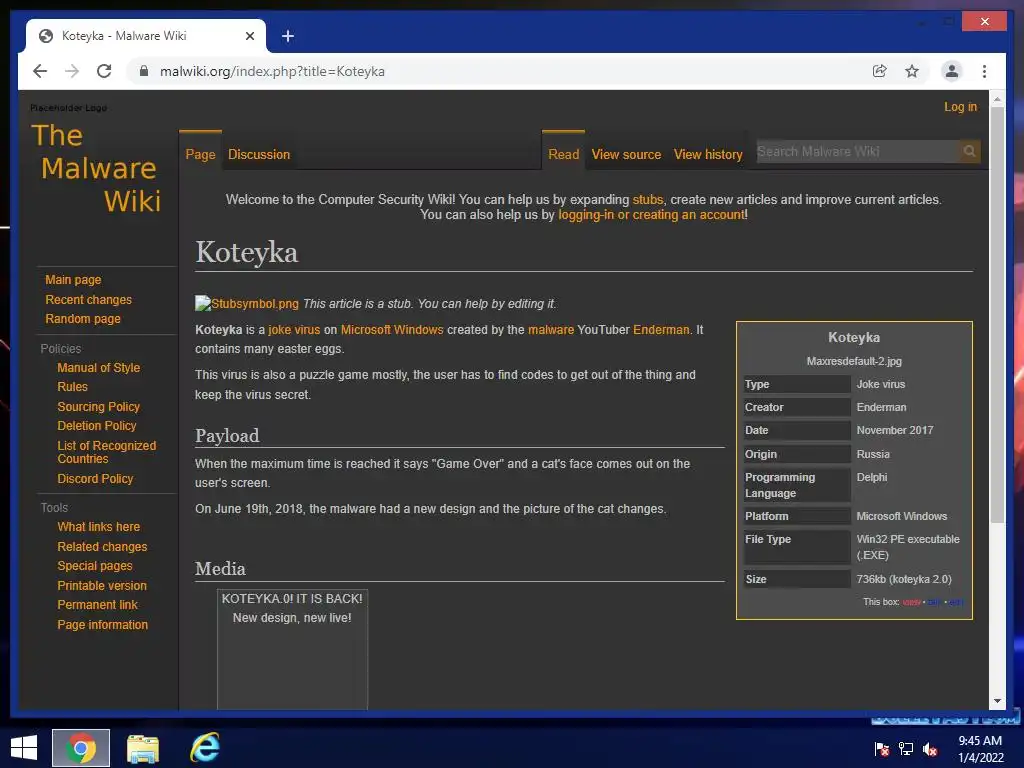
Task: Click What links here tool
Action: tap(99, 526)
